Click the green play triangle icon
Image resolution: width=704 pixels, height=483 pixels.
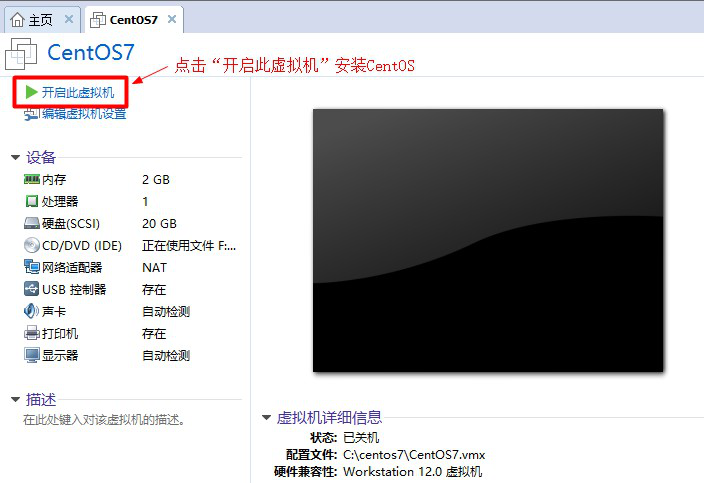(x=31, y=92)
